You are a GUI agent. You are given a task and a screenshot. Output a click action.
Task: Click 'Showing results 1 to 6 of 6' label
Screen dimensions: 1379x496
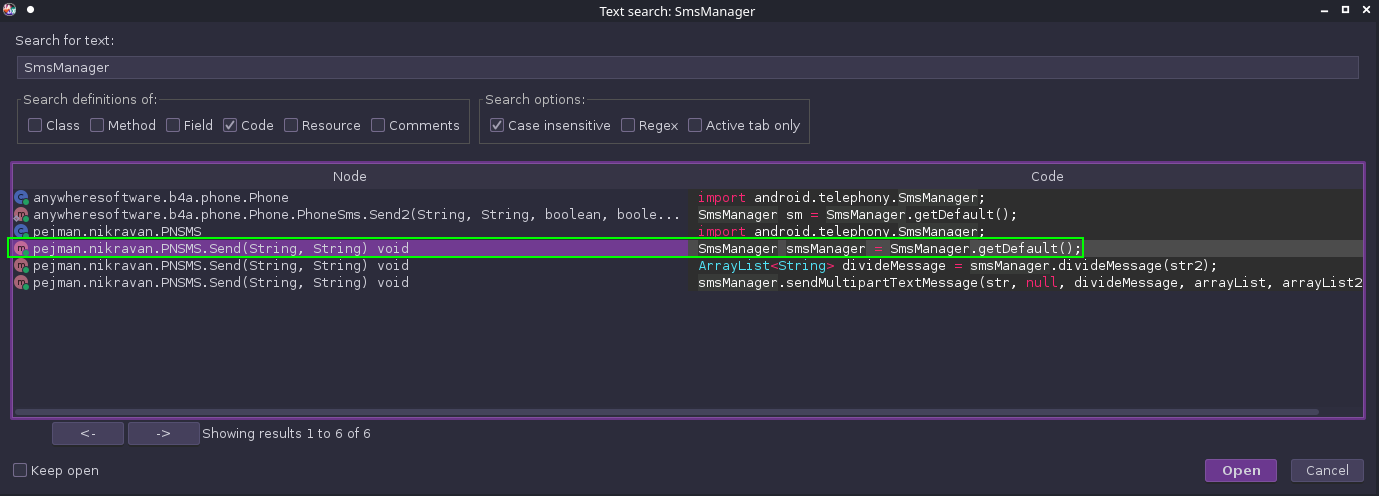tap(286, 434)
